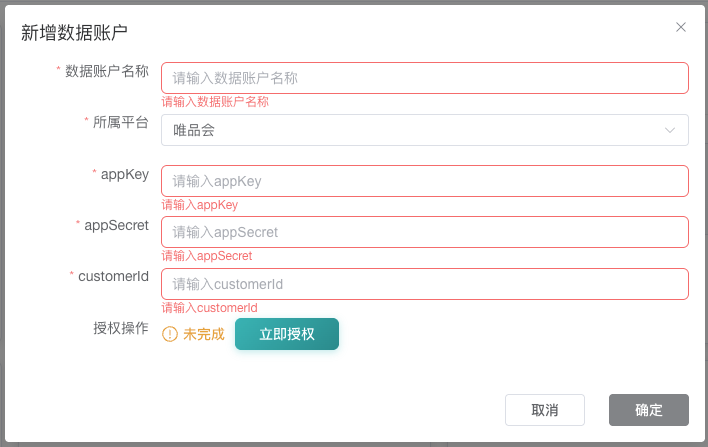Screen dimensions: 708x447
Task: Click the 新增数据账户 dialog title
Action: pos(74,32)
